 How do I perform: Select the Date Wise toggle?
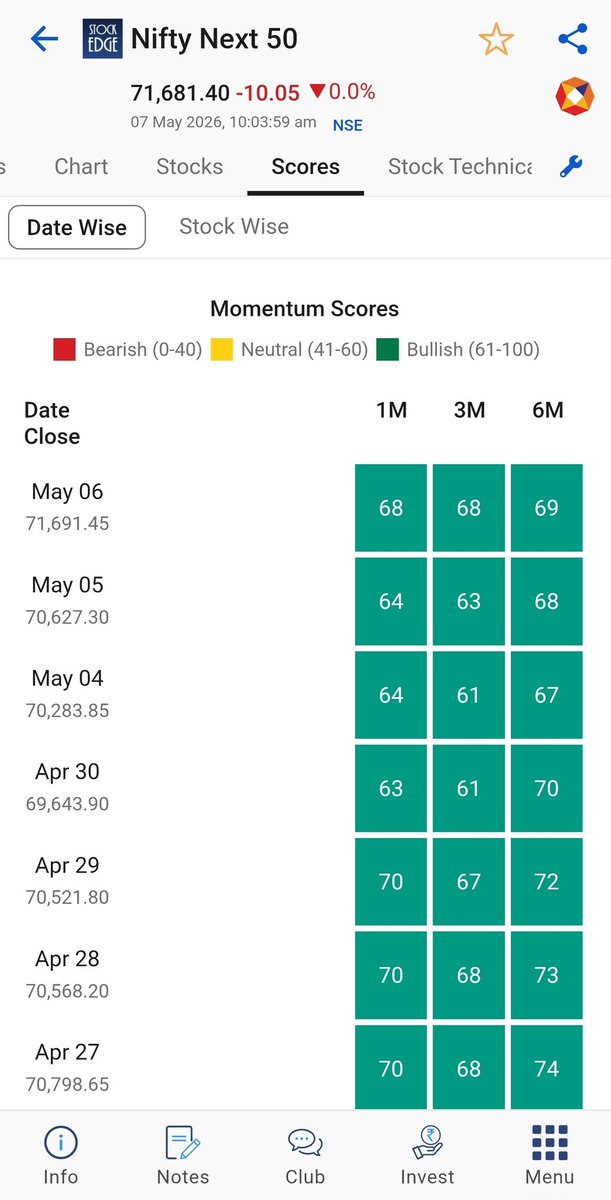pyautogui.click(x=77, y=227)
